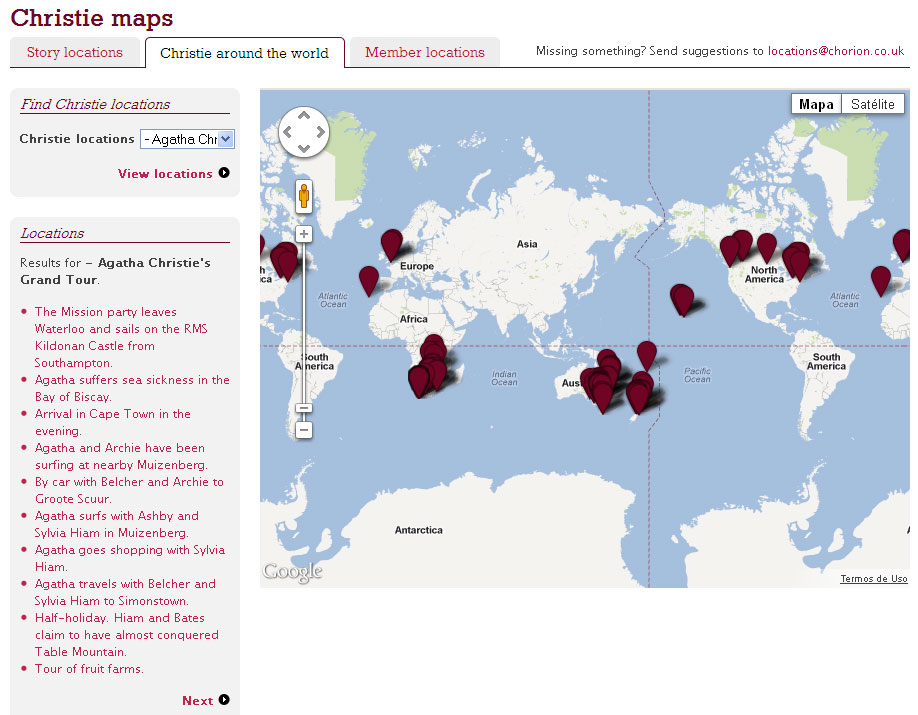Select the marker directly above the North America label
The width and height of the screenshot is (918, 715).
coord(767,247)
